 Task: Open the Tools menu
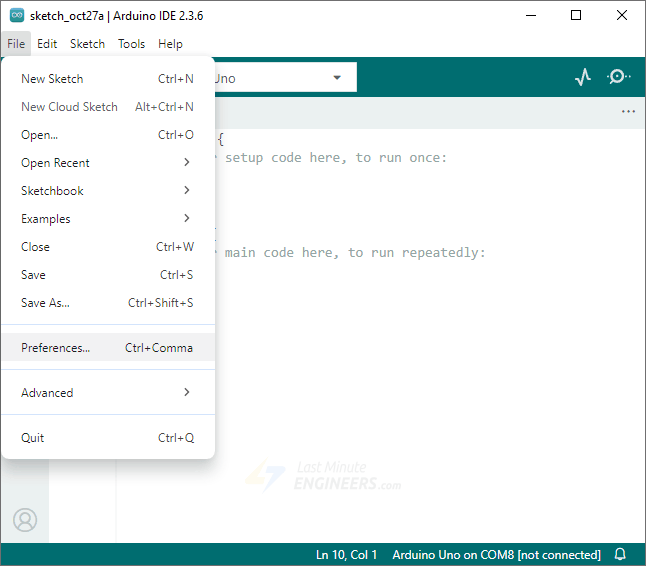click(x=131, y=44)
